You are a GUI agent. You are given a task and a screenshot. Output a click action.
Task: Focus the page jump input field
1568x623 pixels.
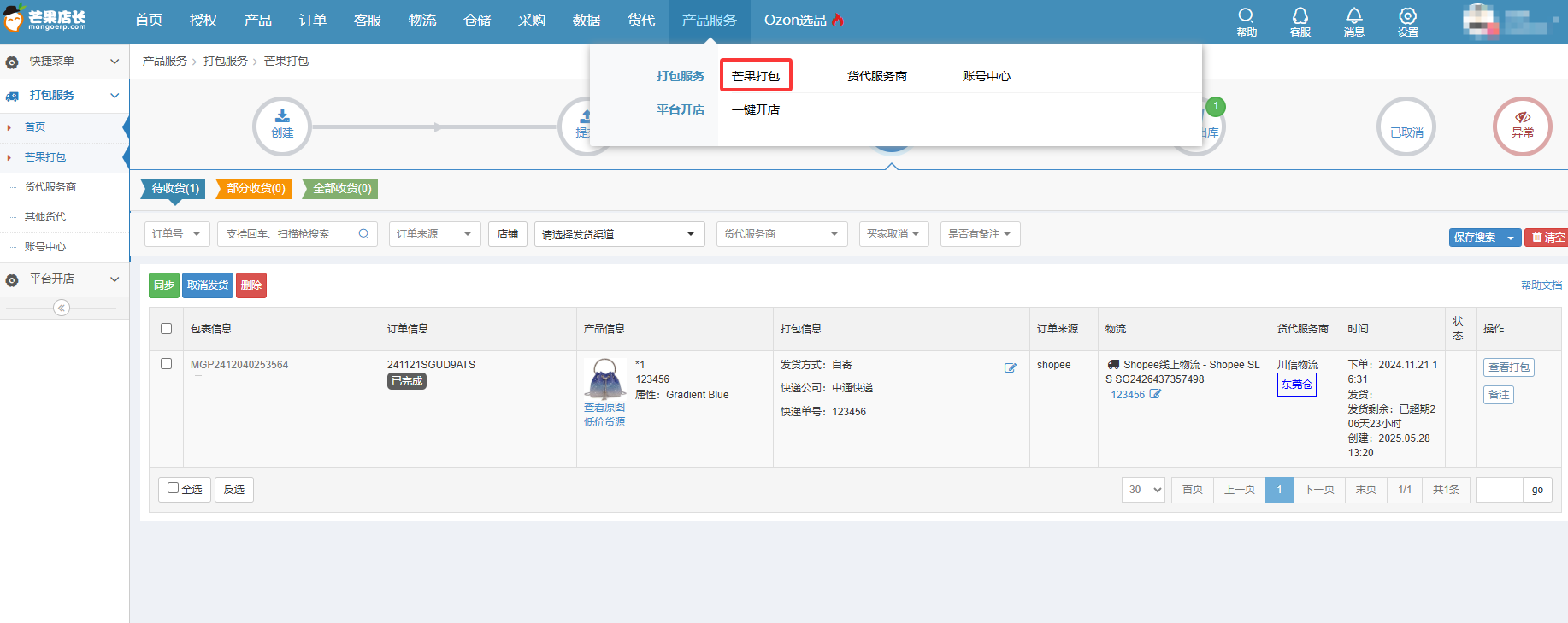coord(1499,490)
